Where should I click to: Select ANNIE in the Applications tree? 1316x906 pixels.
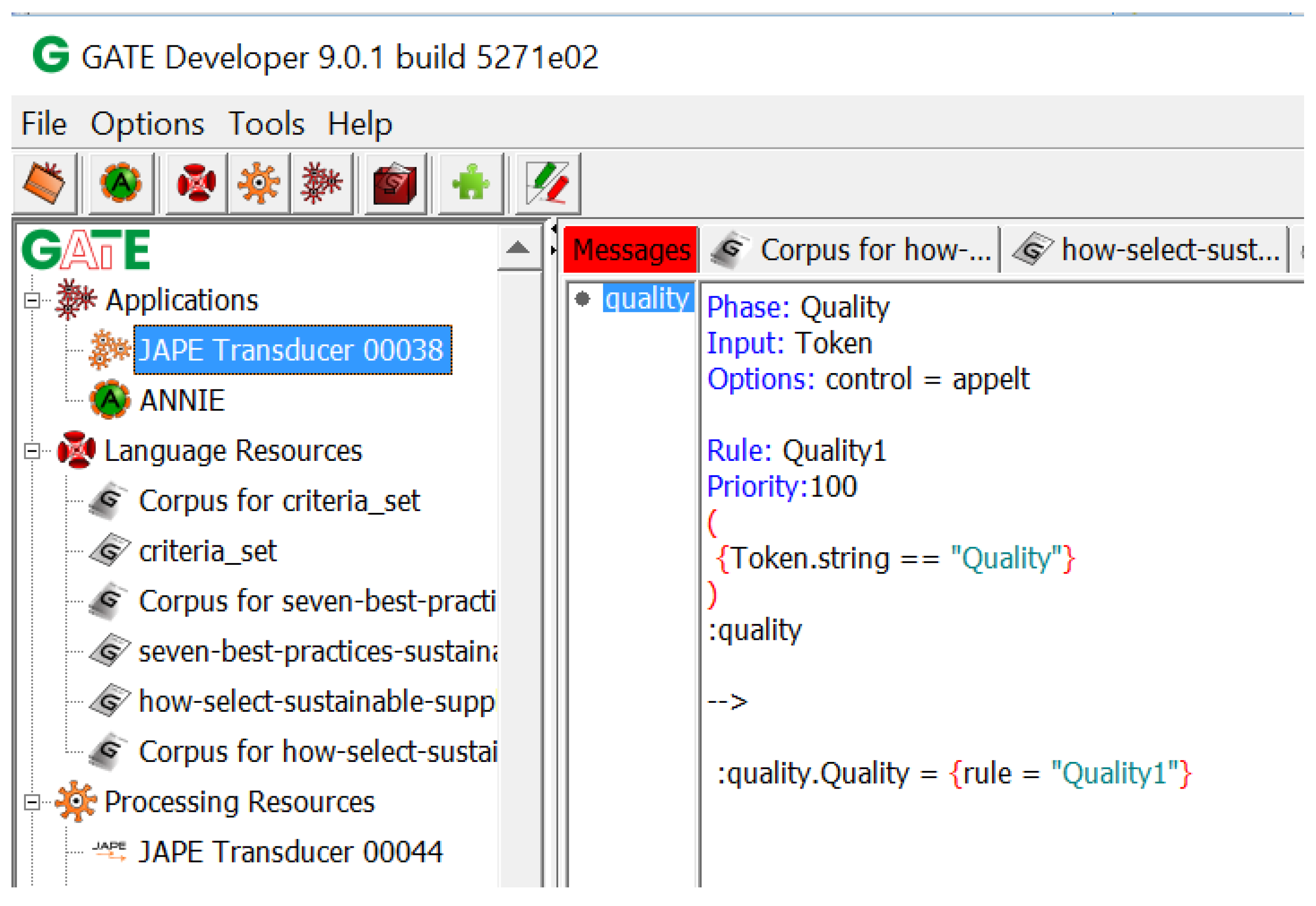[x=182, y=401]
